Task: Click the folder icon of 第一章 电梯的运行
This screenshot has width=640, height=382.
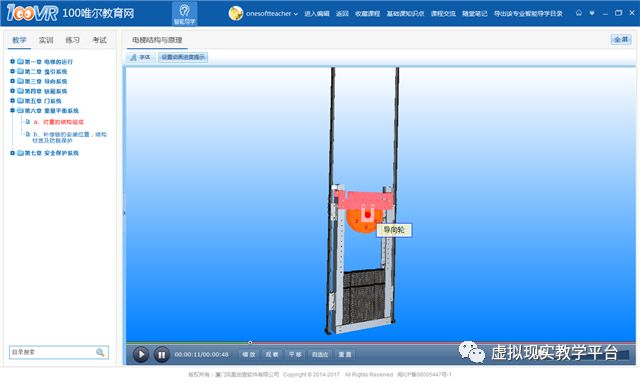Action: point(20,62)
